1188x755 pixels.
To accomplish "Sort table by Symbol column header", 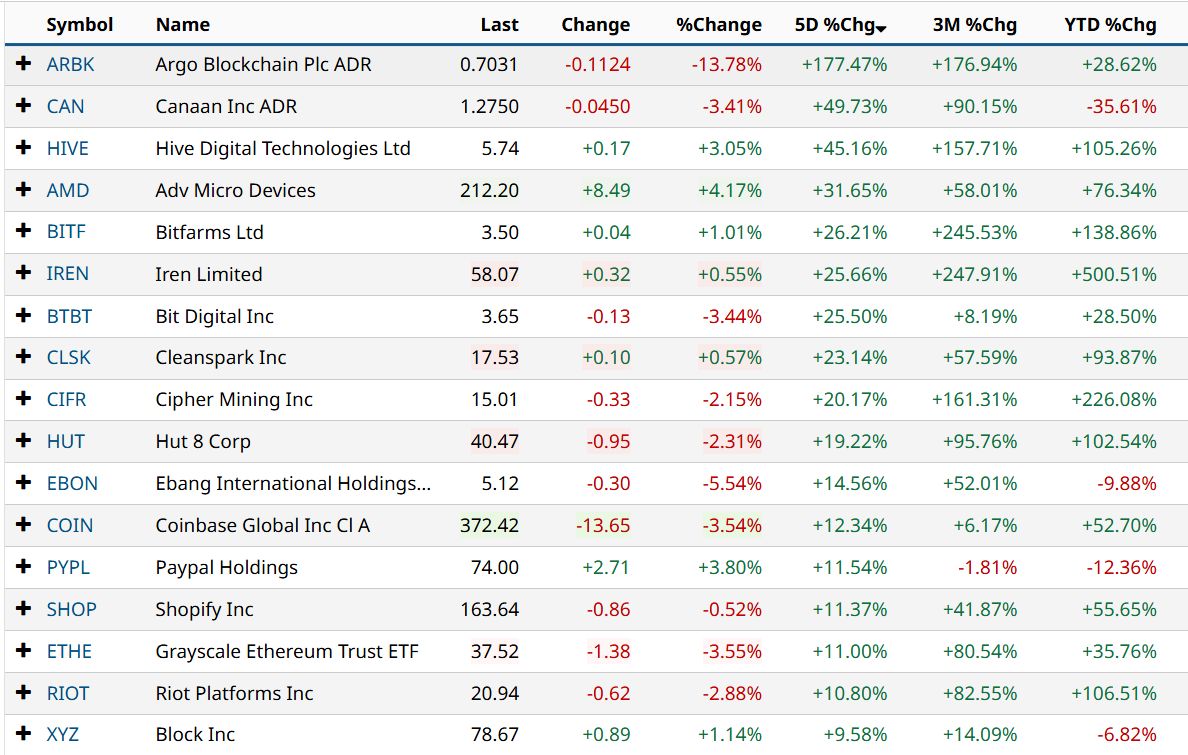I will 80,25.
